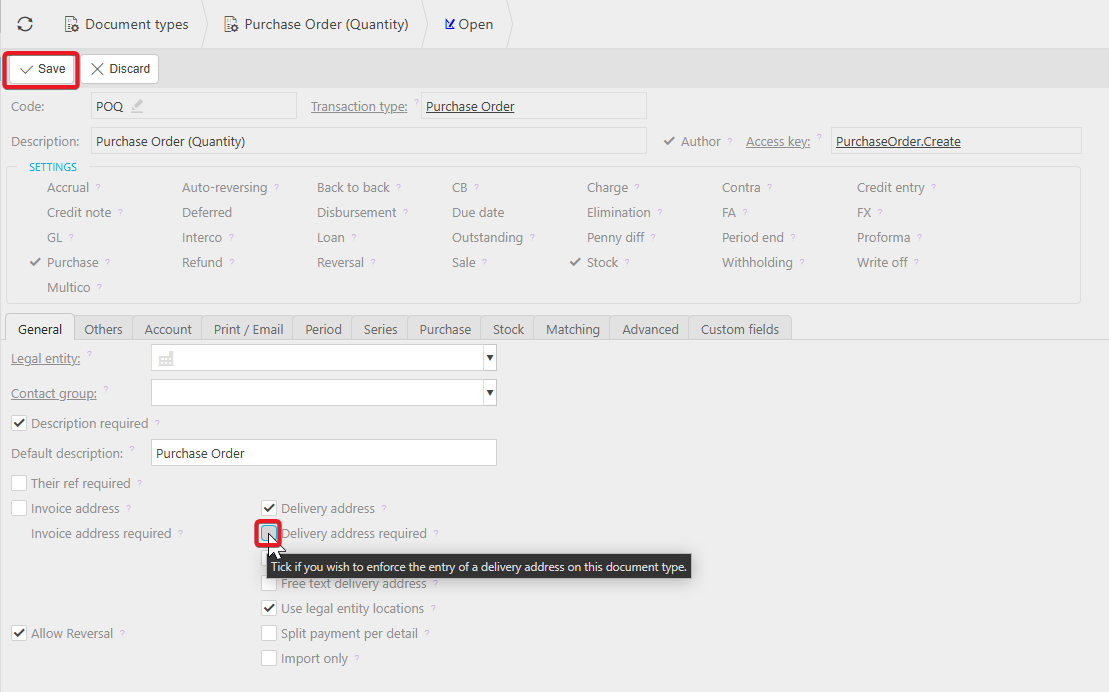Click the Purchase Order (Quantity) breadcrumb icon
This screenshot has height=692, width=1109.
pos(231,25)
